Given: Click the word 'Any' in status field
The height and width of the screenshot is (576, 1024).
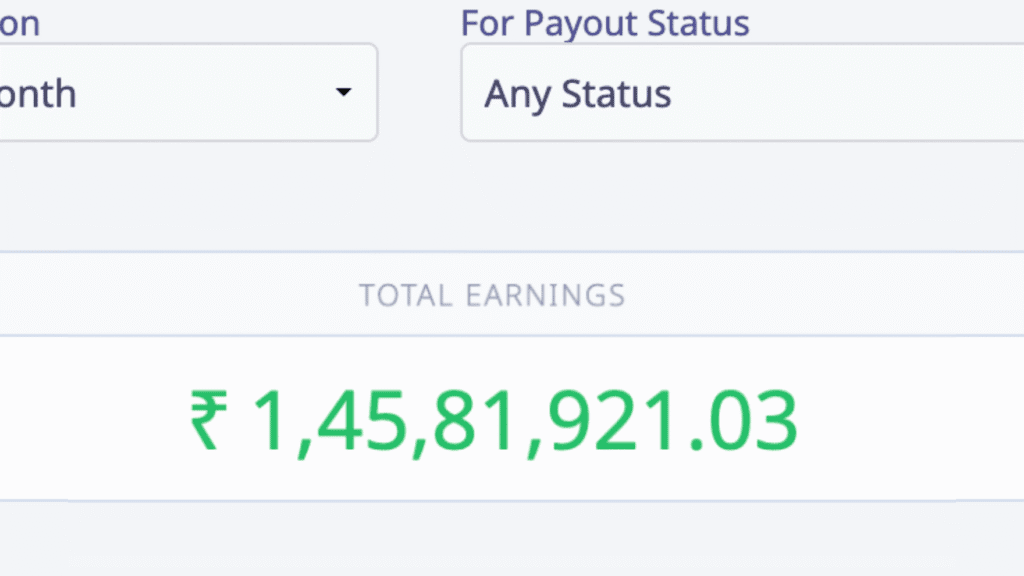Looking at the screenshot, I should coord(518,94).
